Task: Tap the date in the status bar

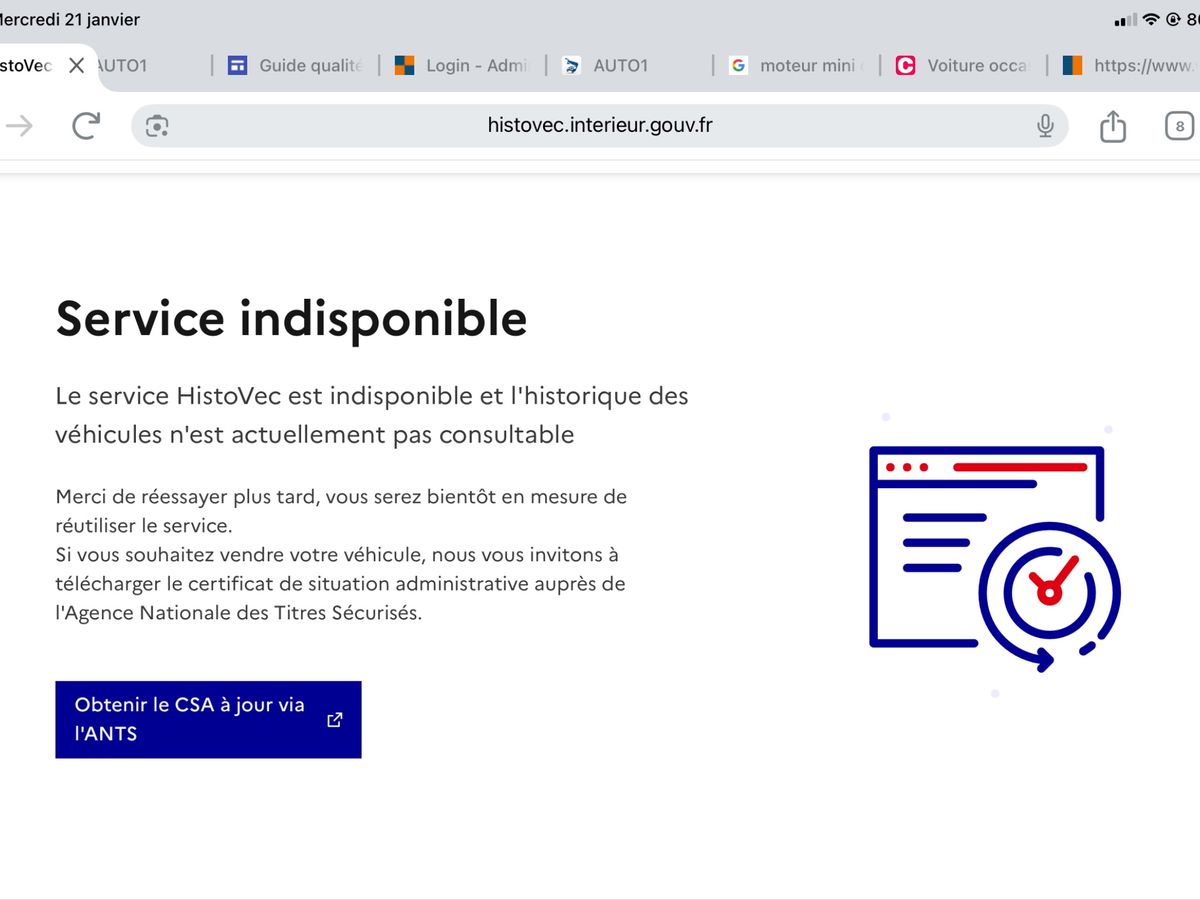Action: pyautogui.click(x=70, y=20)
